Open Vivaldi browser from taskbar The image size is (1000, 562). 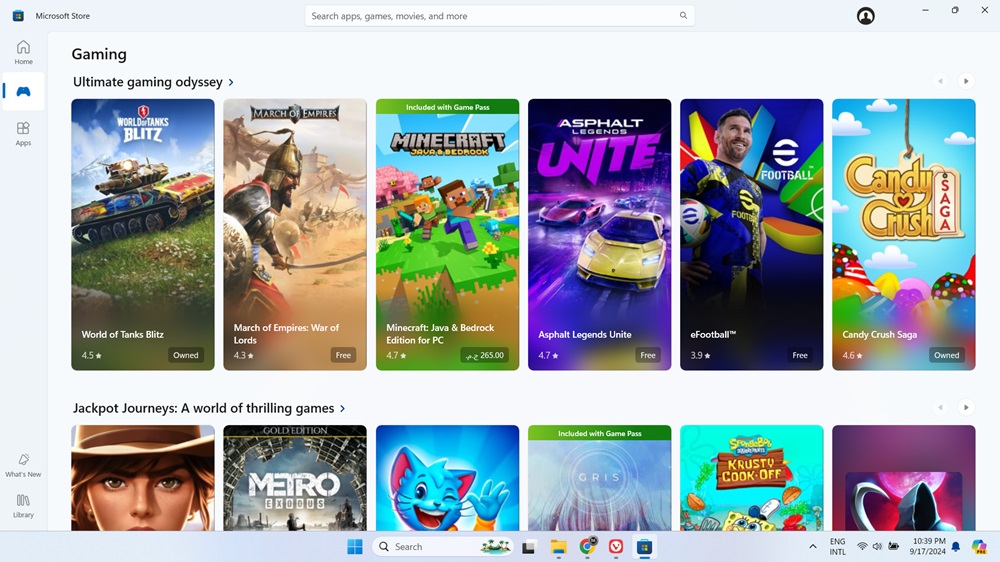pyautogui.click(x=615, y=547)
